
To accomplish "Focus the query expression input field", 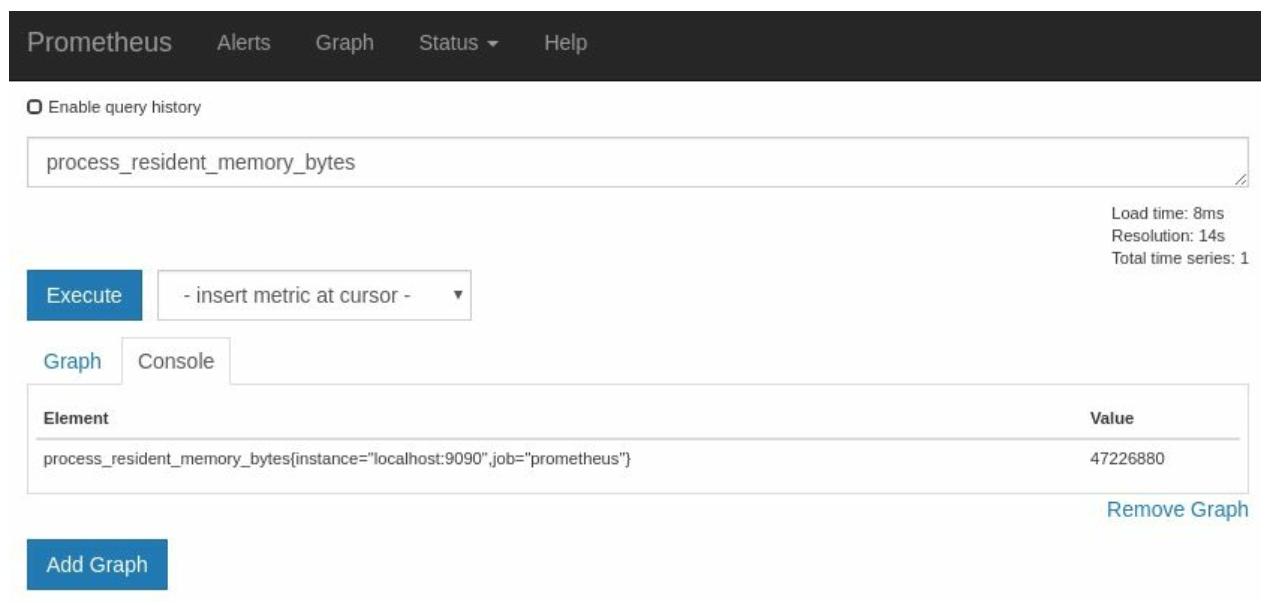I will [637, 162].
